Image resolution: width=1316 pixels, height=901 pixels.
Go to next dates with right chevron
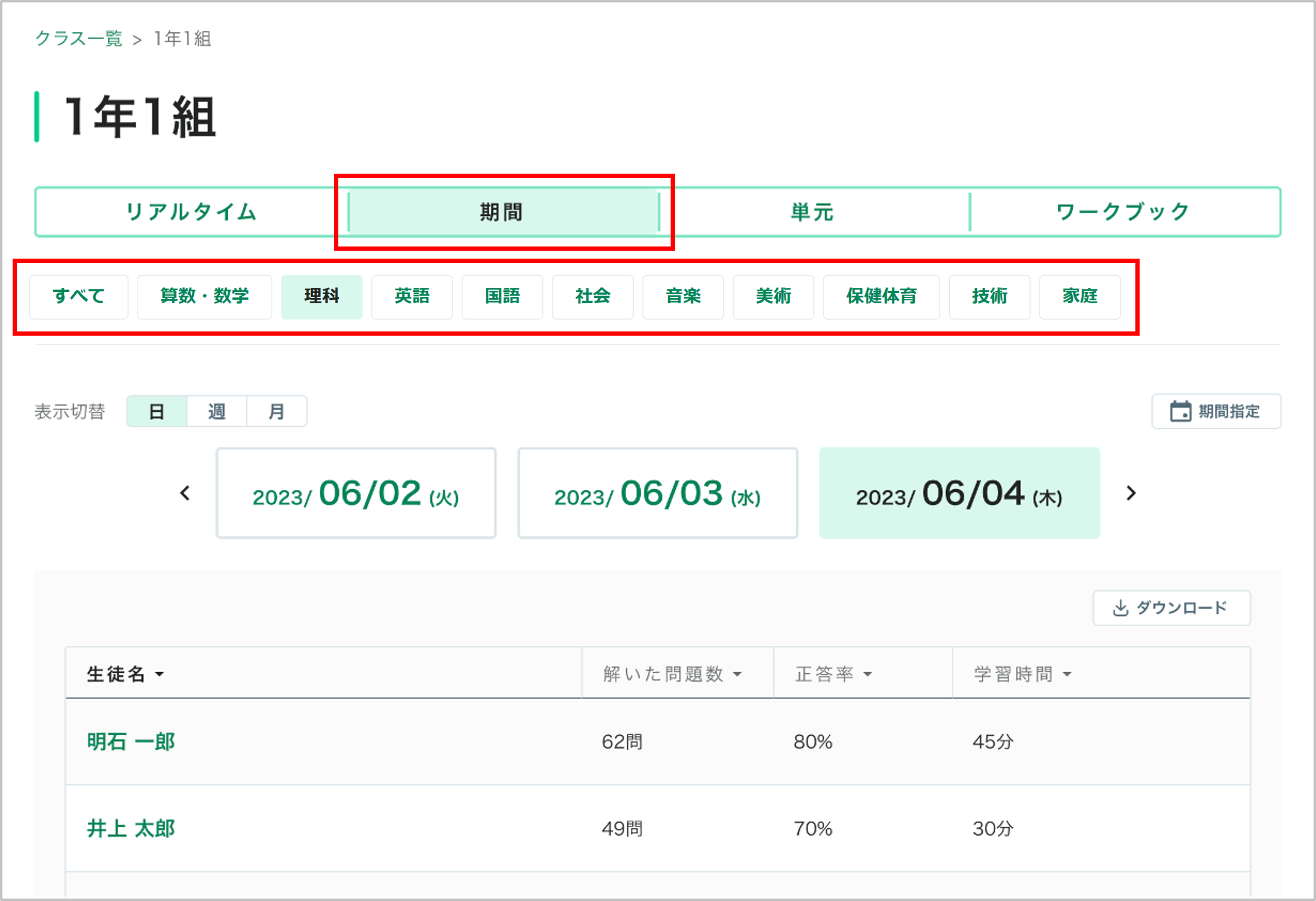click(x=1131, y=493)
